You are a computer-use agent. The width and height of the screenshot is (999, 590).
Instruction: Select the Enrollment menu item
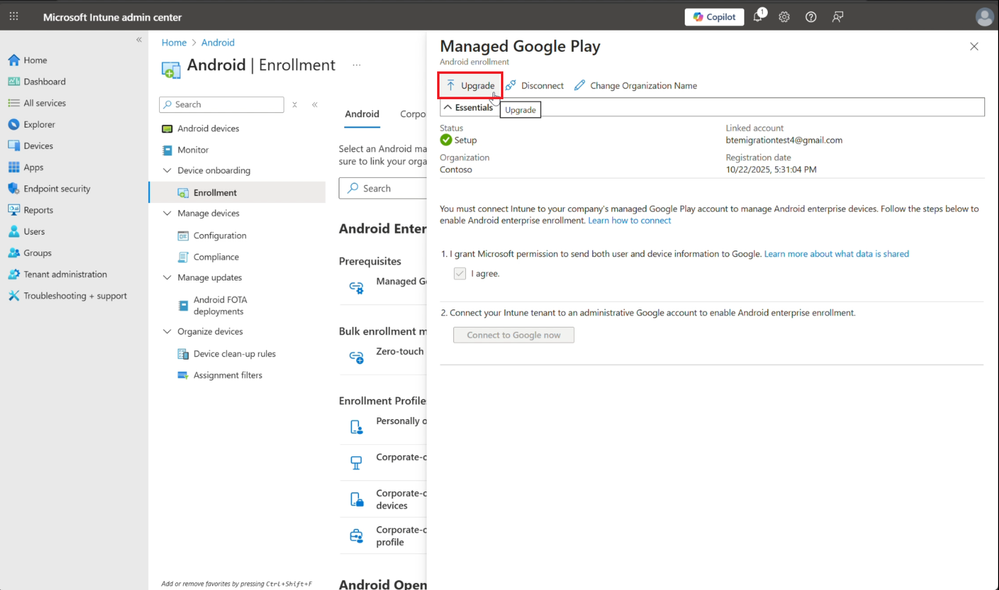[x=238, y=192]
